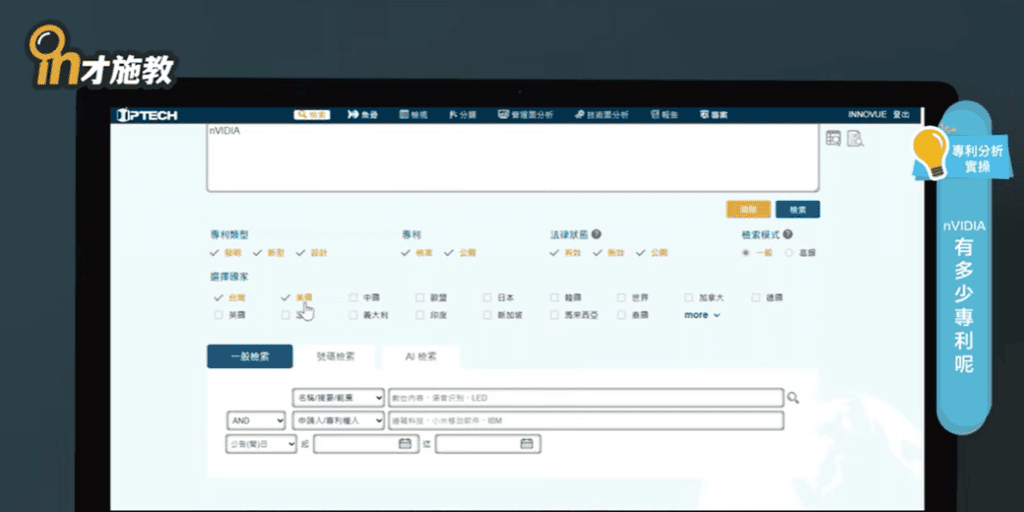Click the IPTECH logo

pos(147,115)
